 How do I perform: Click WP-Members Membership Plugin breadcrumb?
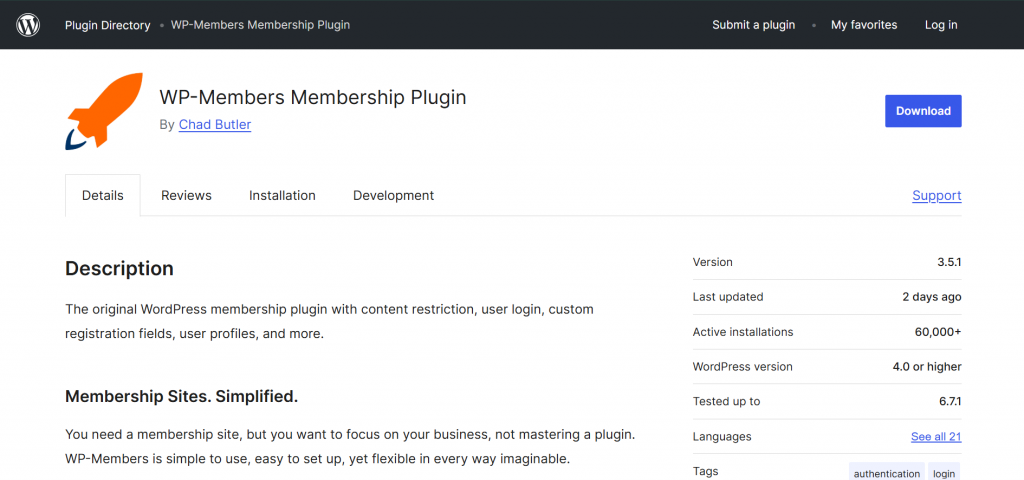click(261, 25)
